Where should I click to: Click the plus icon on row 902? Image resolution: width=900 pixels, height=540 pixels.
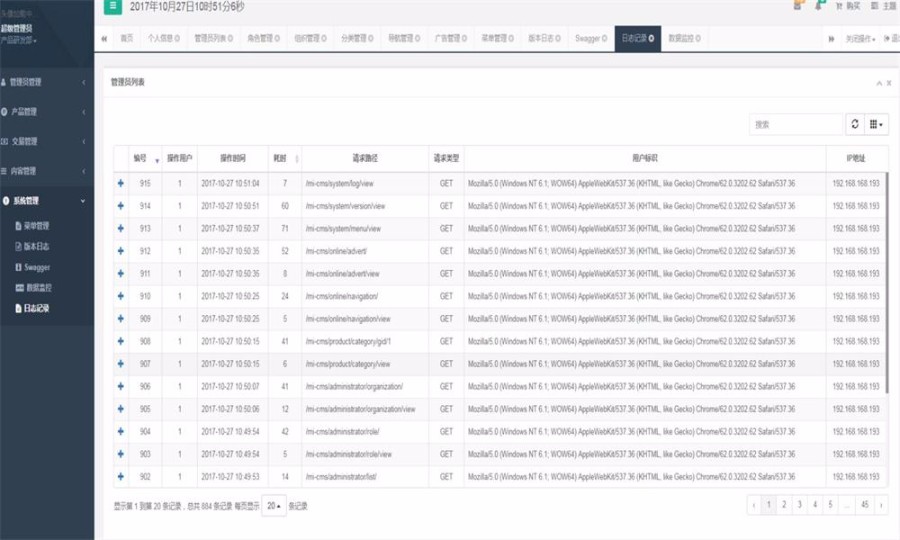coord(121,476)
